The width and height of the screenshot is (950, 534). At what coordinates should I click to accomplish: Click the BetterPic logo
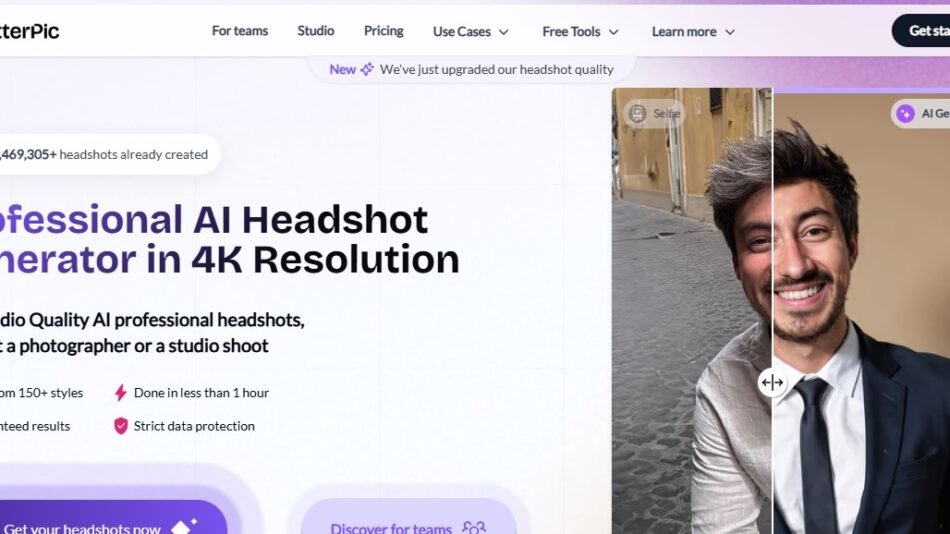click(x=28, y=31)
